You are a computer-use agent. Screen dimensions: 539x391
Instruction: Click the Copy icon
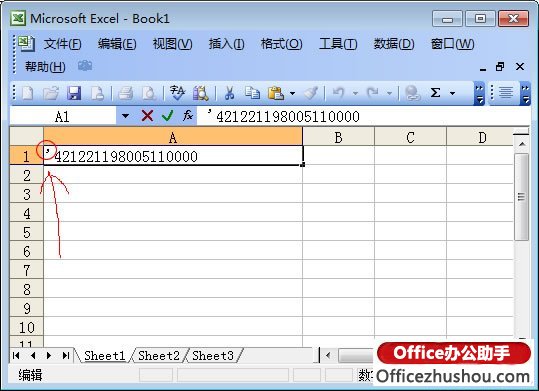tap(252, 93)
